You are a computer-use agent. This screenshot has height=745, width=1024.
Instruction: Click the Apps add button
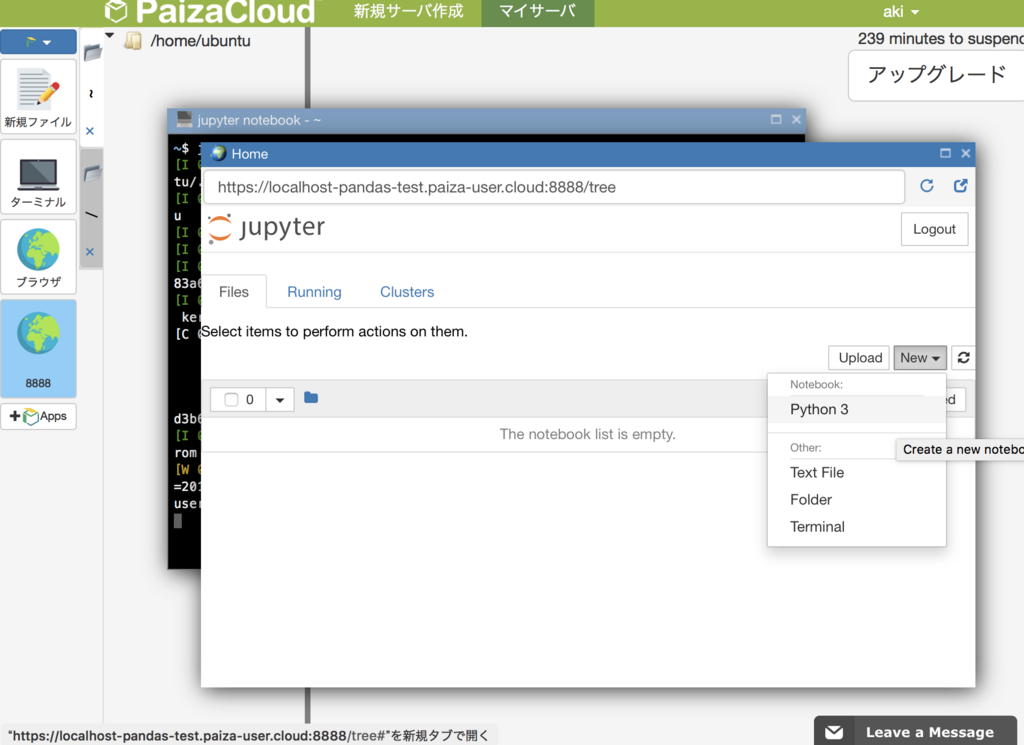tap(39, 416)
